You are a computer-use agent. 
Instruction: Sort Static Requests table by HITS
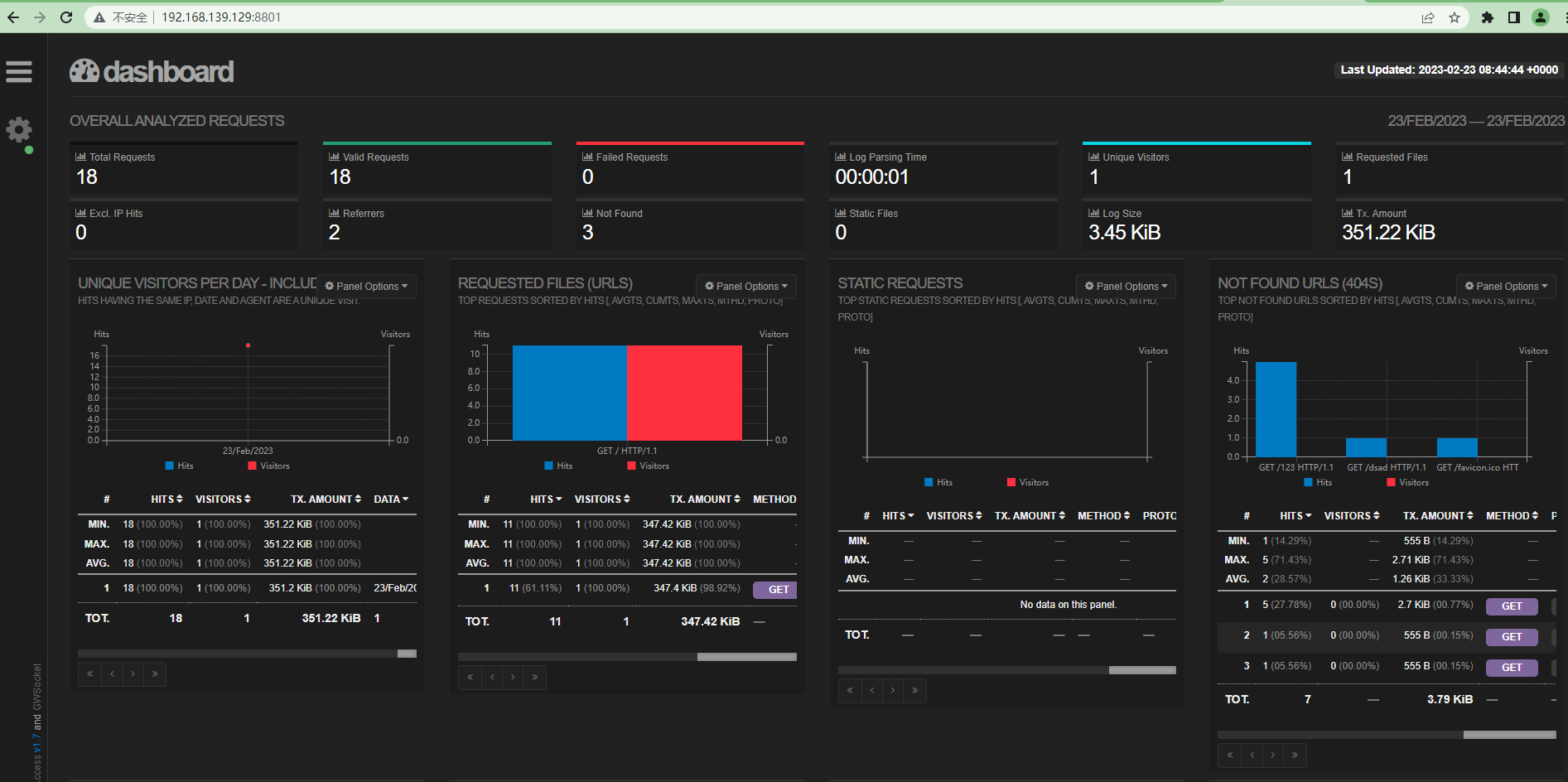[899, 516]
